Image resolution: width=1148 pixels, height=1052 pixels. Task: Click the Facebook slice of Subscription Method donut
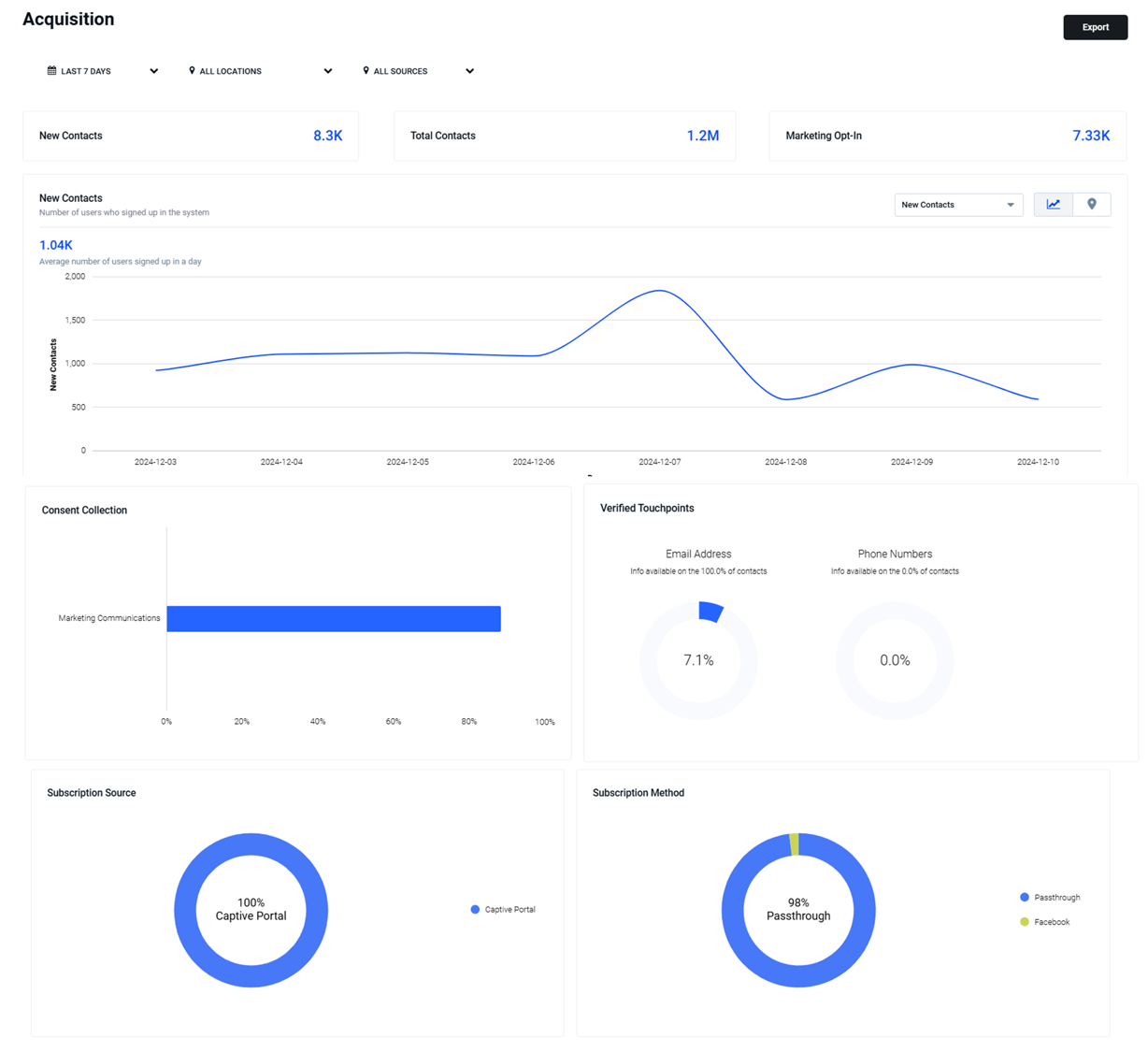tap(794, 843)
